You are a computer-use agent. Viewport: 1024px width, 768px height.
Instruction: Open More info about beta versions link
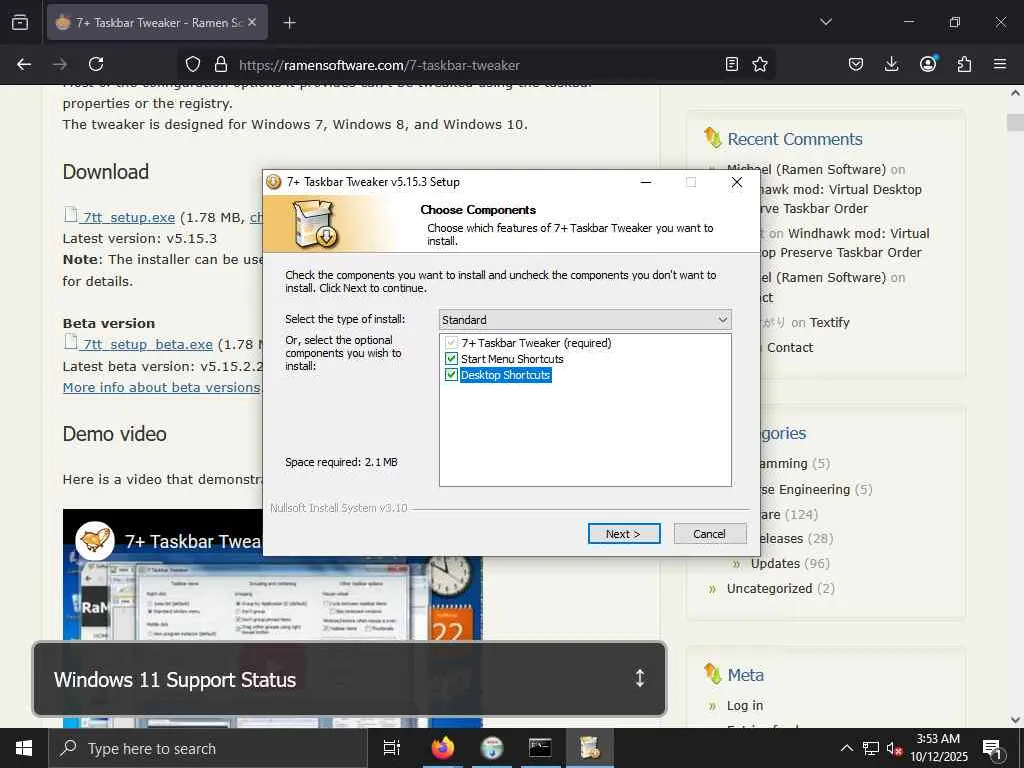coord(162,387)
